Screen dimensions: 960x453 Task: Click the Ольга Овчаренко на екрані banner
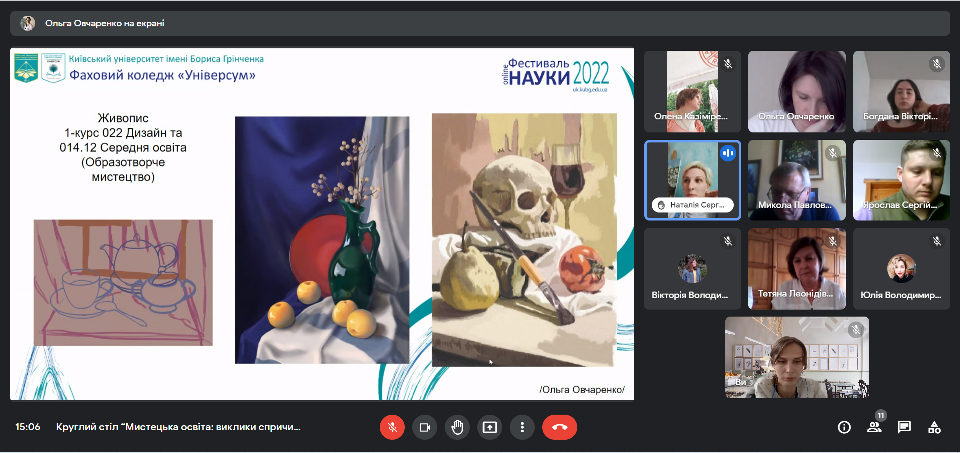click(x=480, y=23)
